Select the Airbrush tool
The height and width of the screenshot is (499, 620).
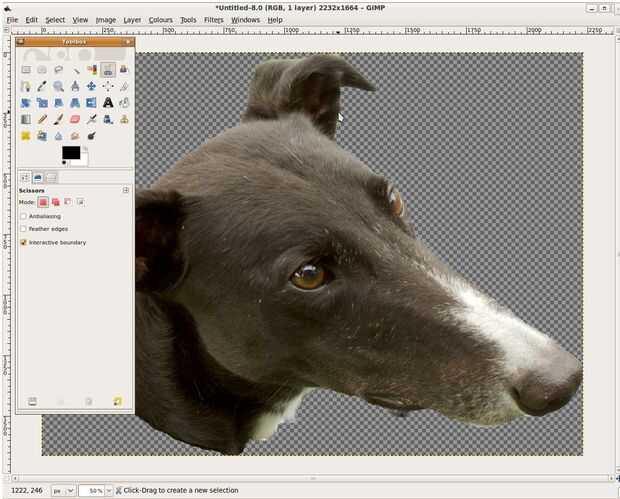tap(91, 119)
